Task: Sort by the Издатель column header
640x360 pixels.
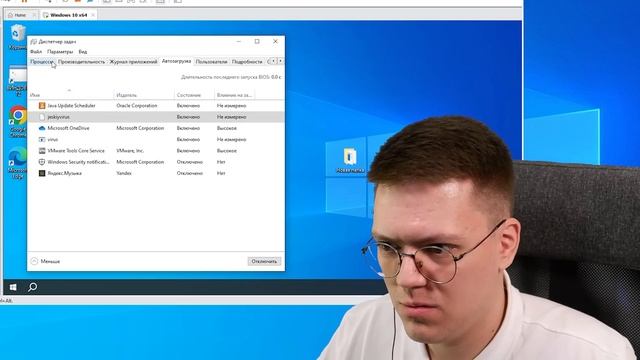Action: pos(144,94)
